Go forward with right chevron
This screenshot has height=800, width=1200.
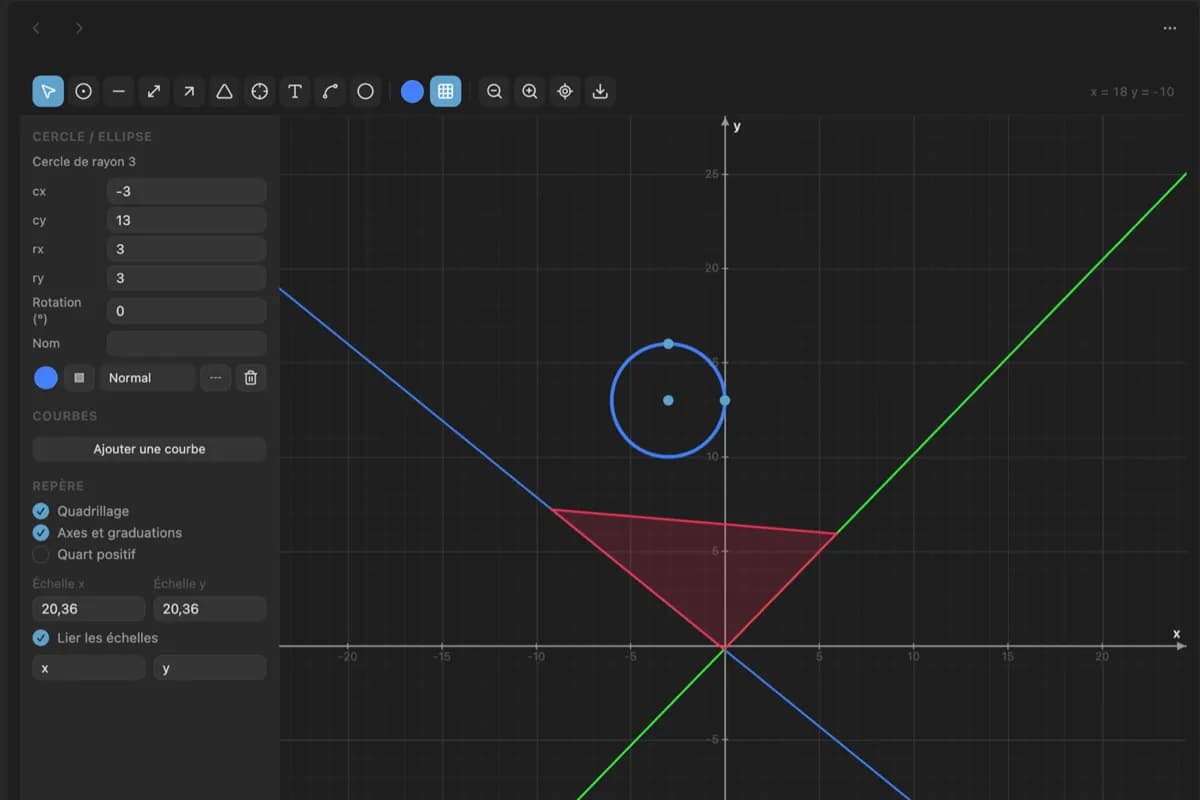(79, 28)
